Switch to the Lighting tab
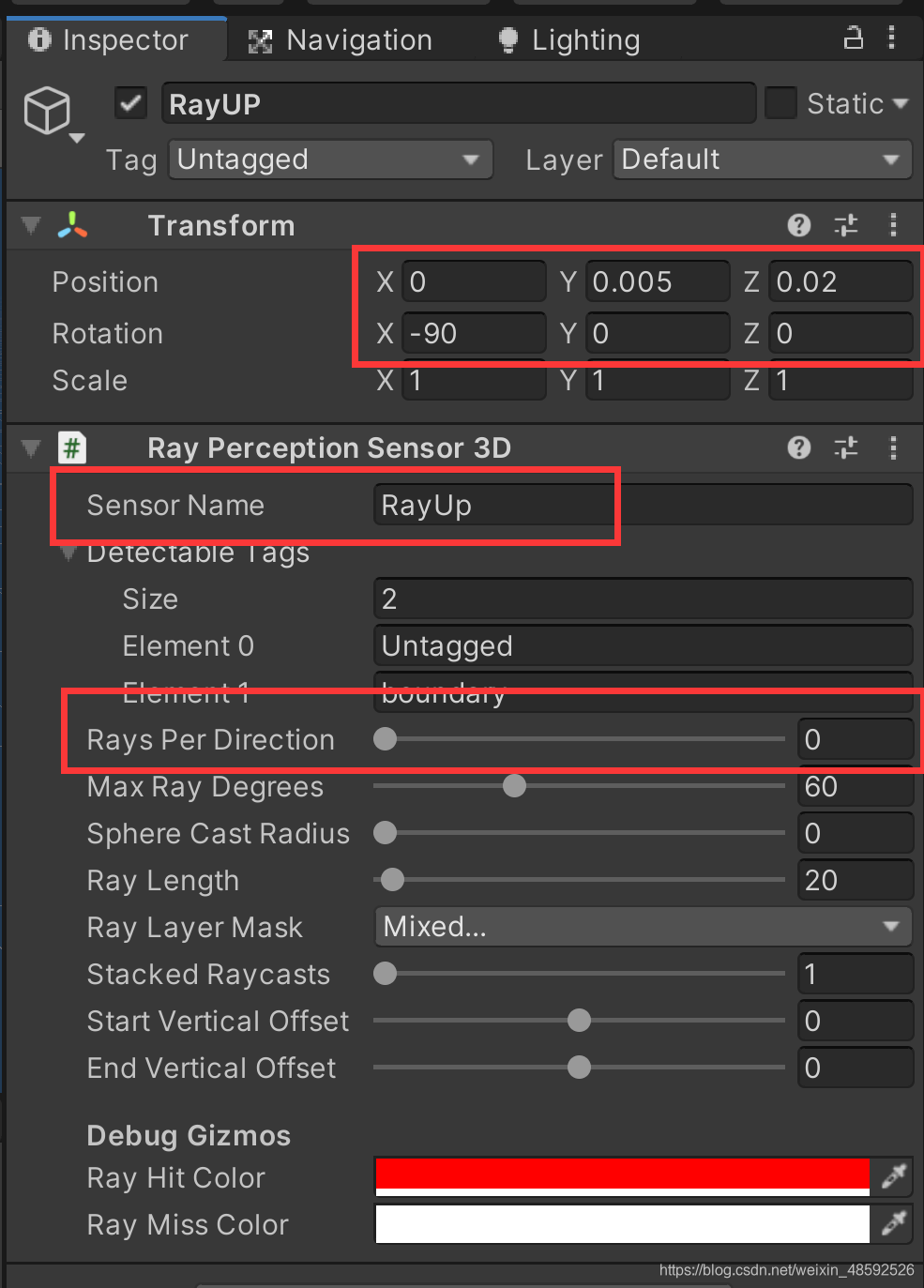The width and height of the screenshot is (924, 1288). 568,39
